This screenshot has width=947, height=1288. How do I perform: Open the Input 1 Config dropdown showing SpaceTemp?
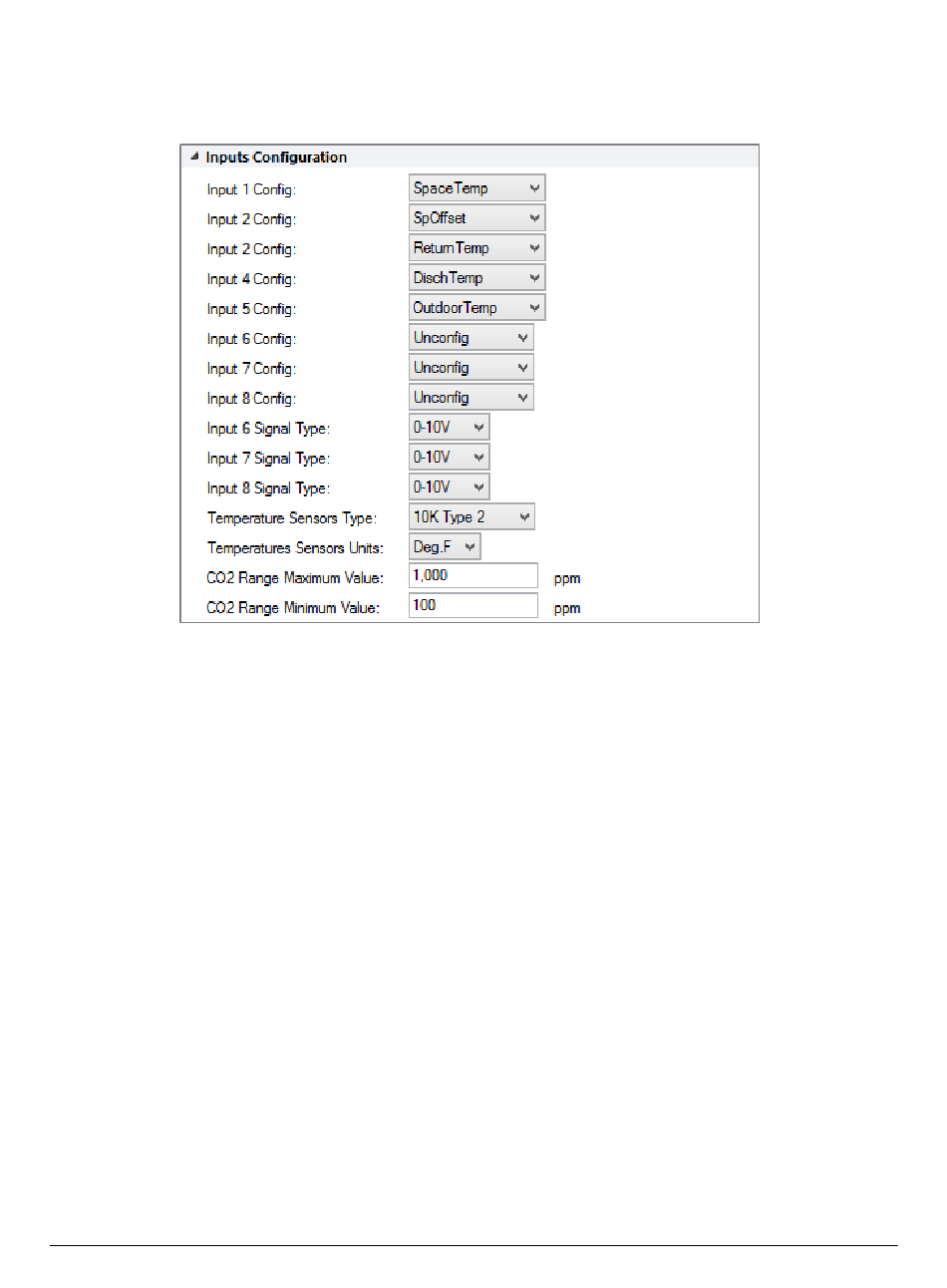[x=476, y=188]
